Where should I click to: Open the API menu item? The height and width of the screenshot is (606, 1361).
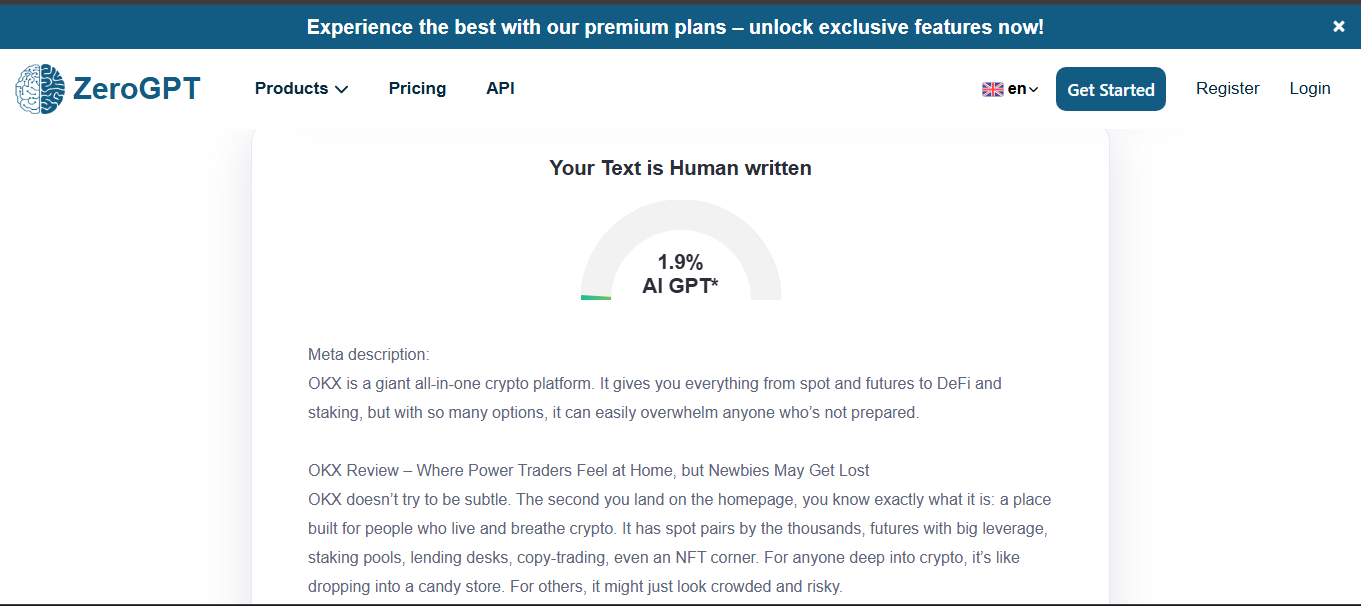click(x=500, y=89)
